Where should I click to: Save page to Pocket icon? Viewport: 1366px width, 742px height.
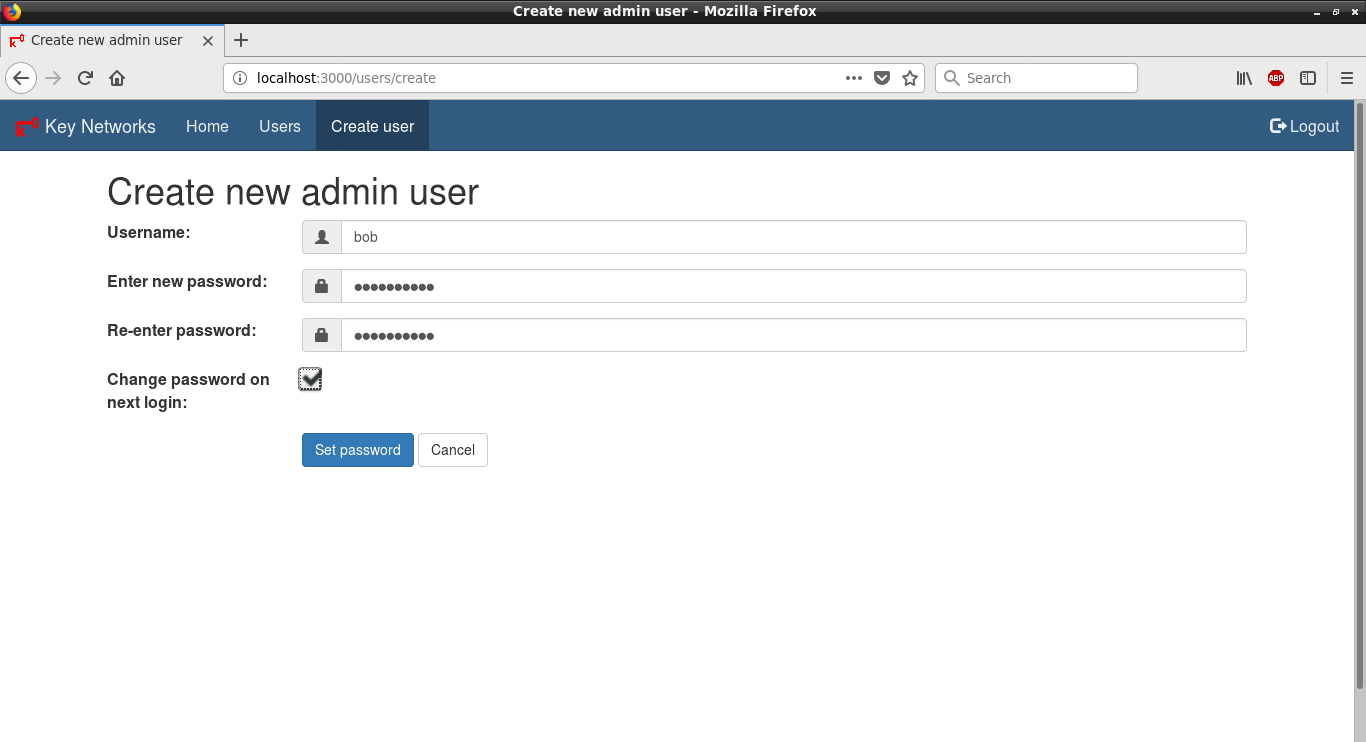coord(882,78)
